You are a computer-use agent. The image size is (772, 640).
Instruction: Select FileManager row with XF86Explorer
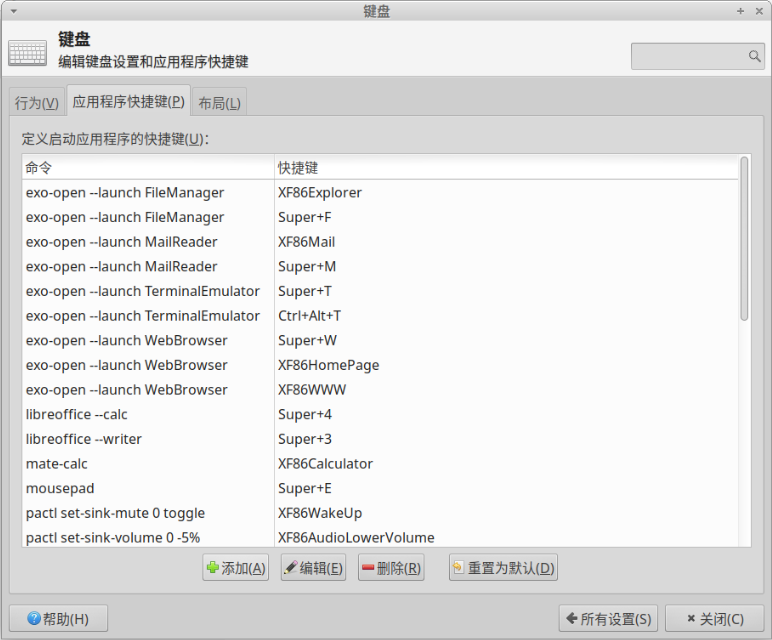pyautogui.click(x=380, y=192)
